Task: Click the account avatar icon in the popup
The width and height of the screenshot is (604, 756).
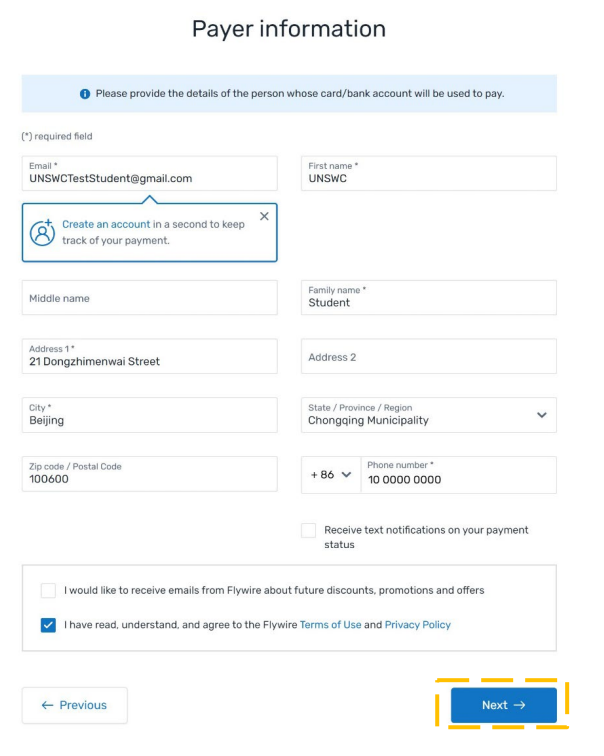Action: (42, 232)
